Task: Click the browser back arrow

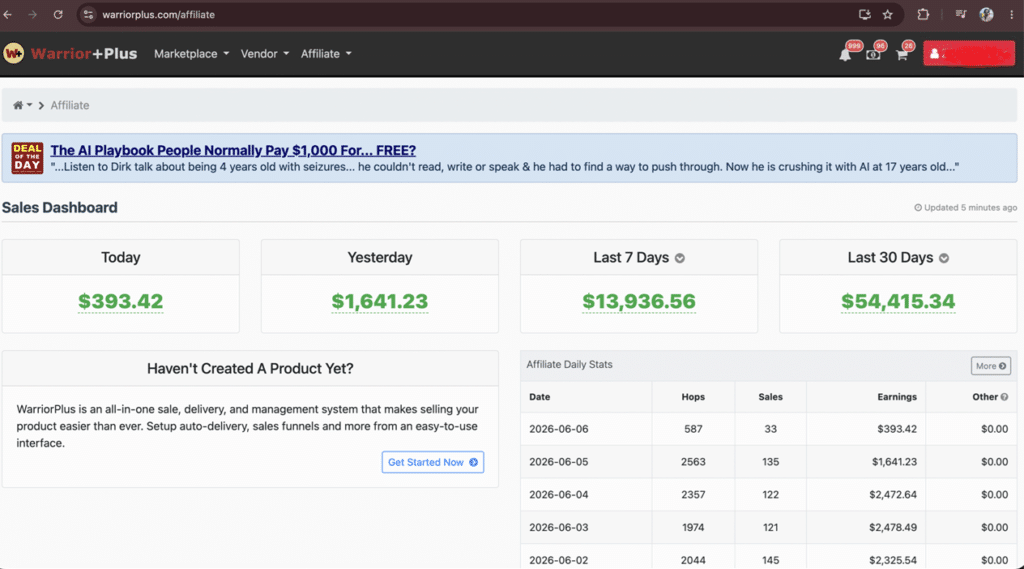Action: point(8,14)
